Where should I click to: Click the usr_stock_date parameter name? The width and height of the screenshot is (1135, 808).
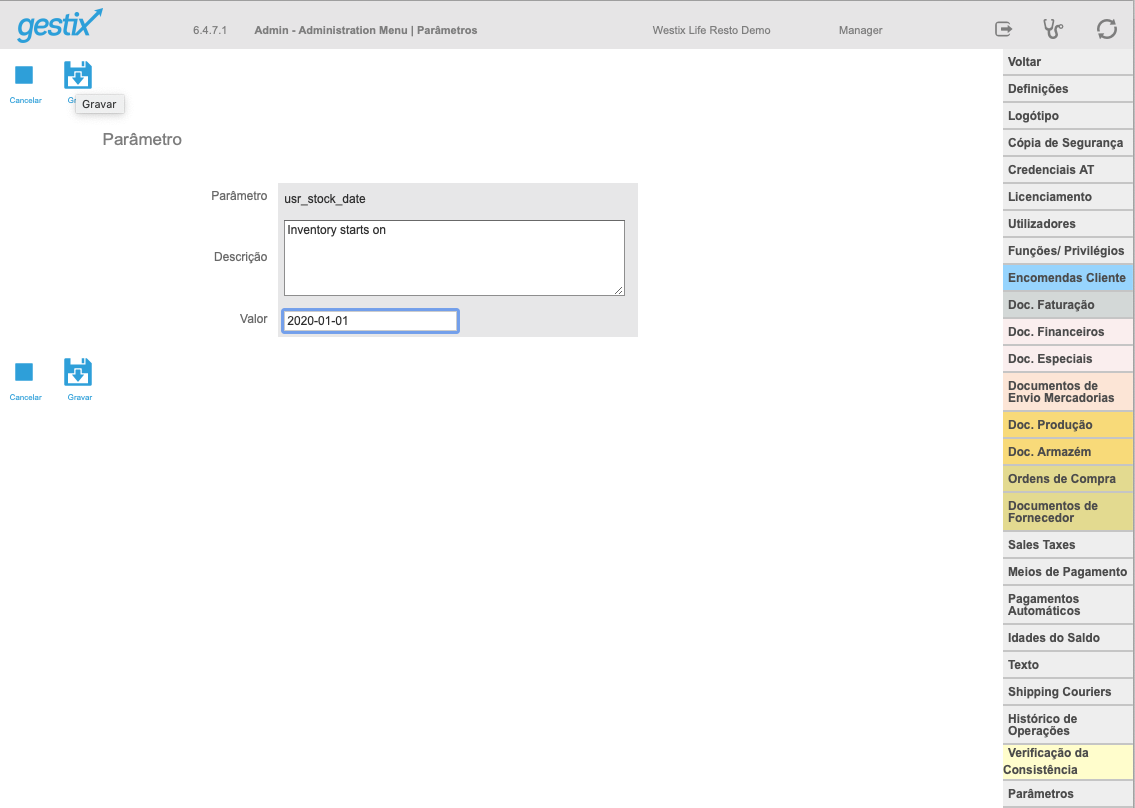tap(324, 198)
